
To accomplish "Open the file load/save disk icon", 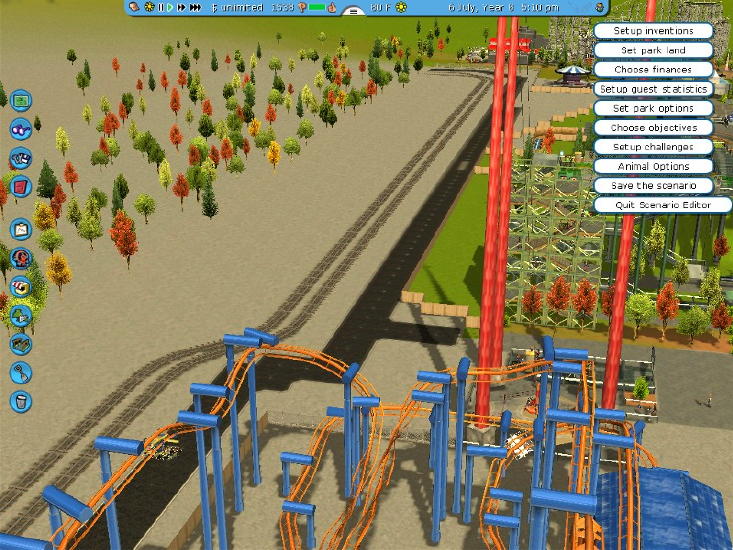I will coord(21,158).
